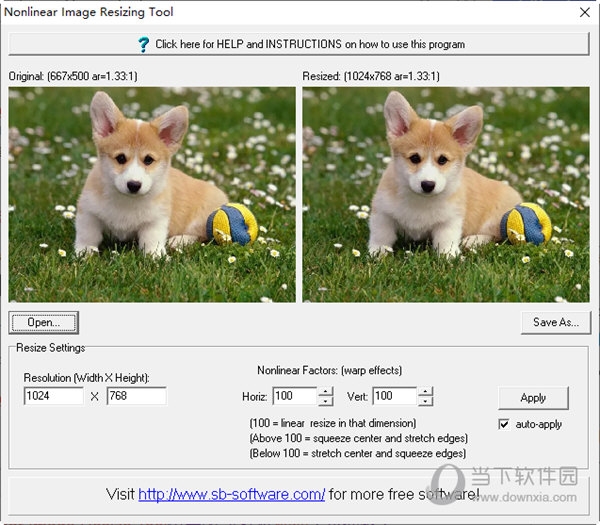The width and height of the screenshot is (600, 525).
Task: Increase Vert factor with up arrow
Action: (x=426, y=391)
